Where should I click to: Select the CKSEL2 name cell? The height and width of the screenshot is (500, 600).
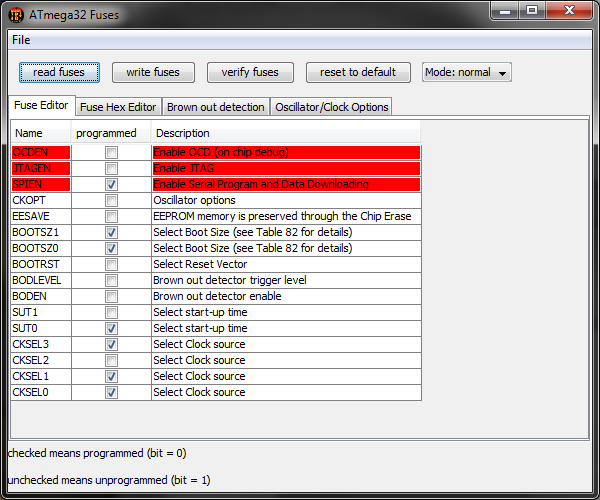(41, 360)
